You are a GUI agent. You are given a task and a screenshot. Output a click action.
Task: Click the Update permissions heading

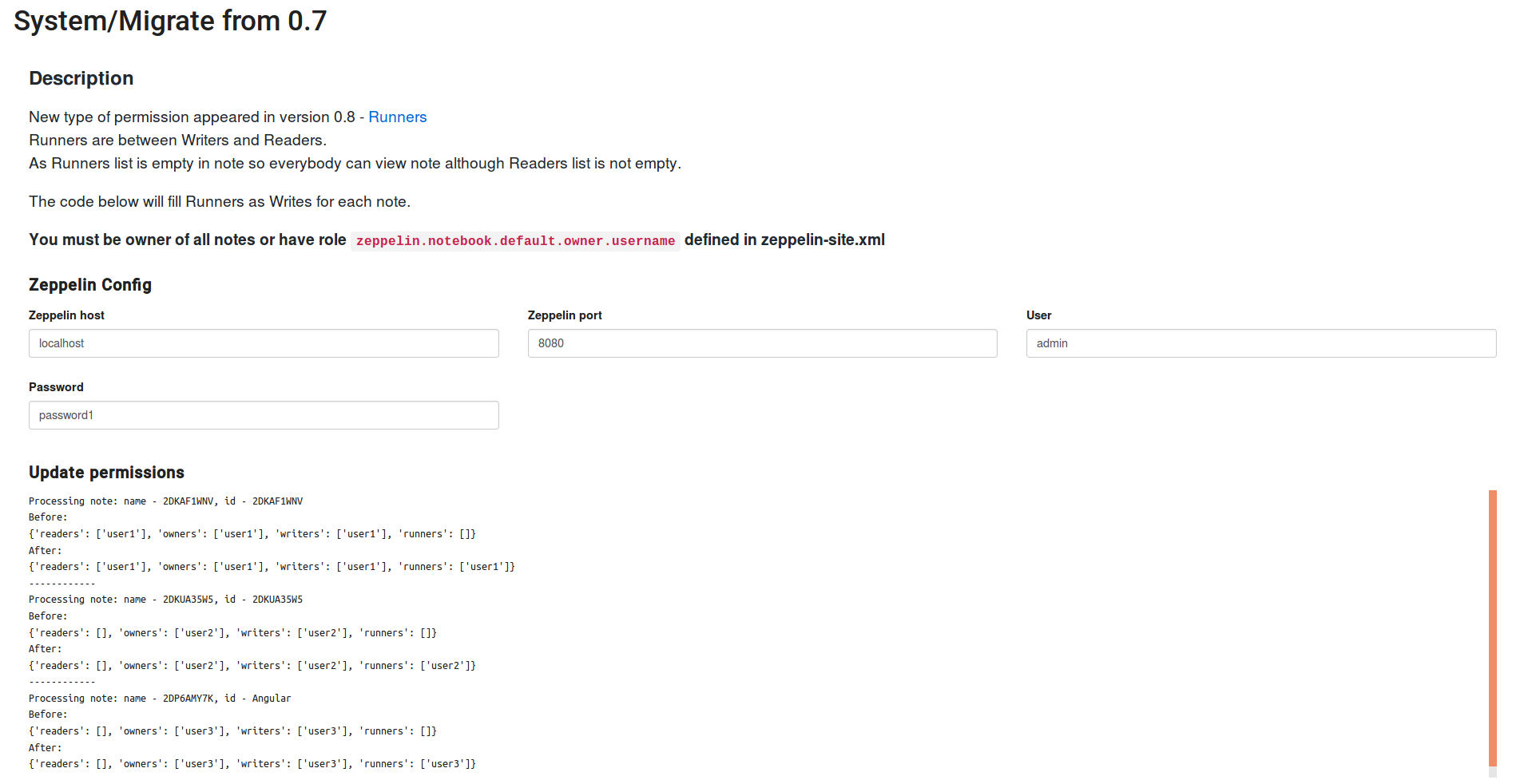coord(106,473)
